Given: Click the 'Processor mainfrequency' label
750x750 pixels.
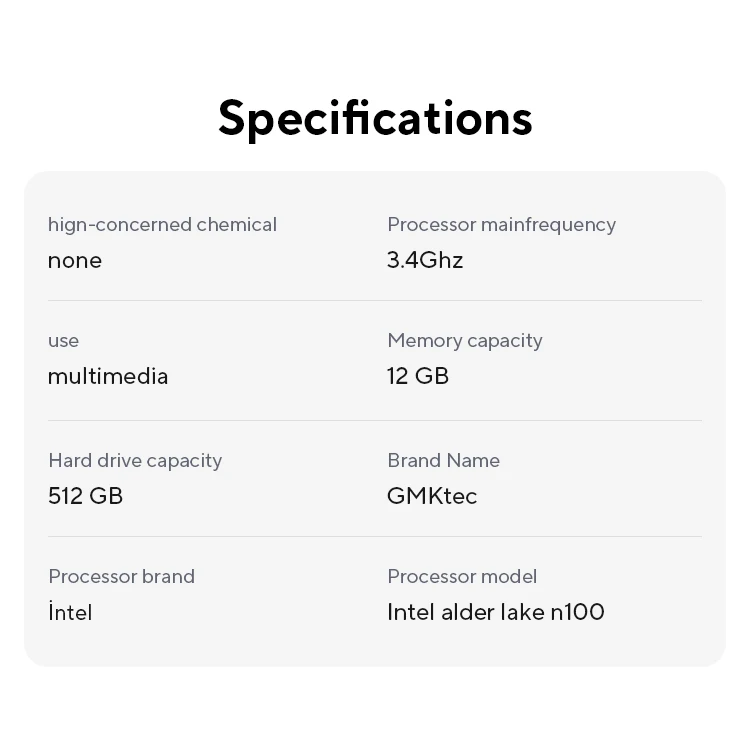Looking at the screenshot, I should (x=501, y=225).
